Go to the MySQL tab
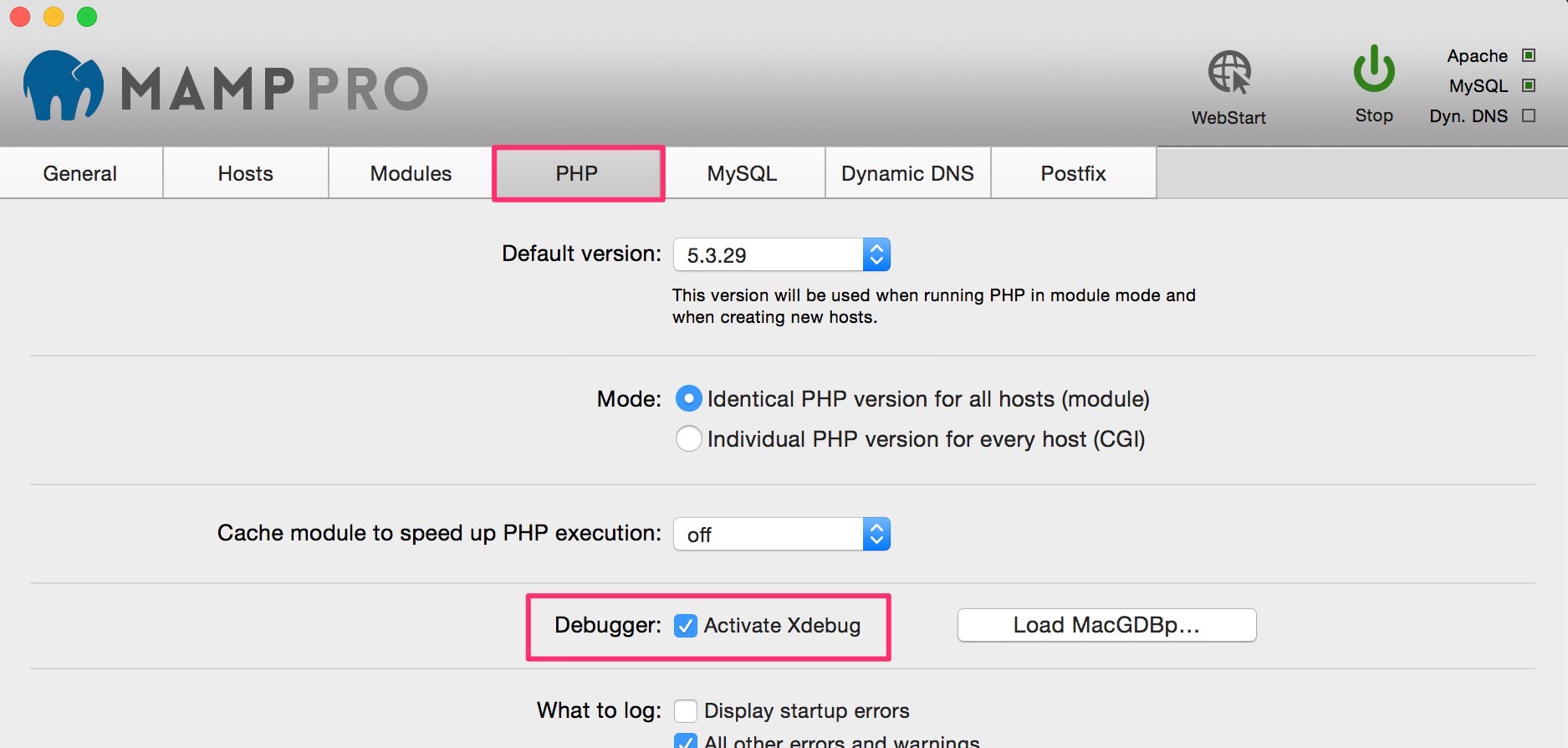This screenshot has height=748, width=1568. 743,173
